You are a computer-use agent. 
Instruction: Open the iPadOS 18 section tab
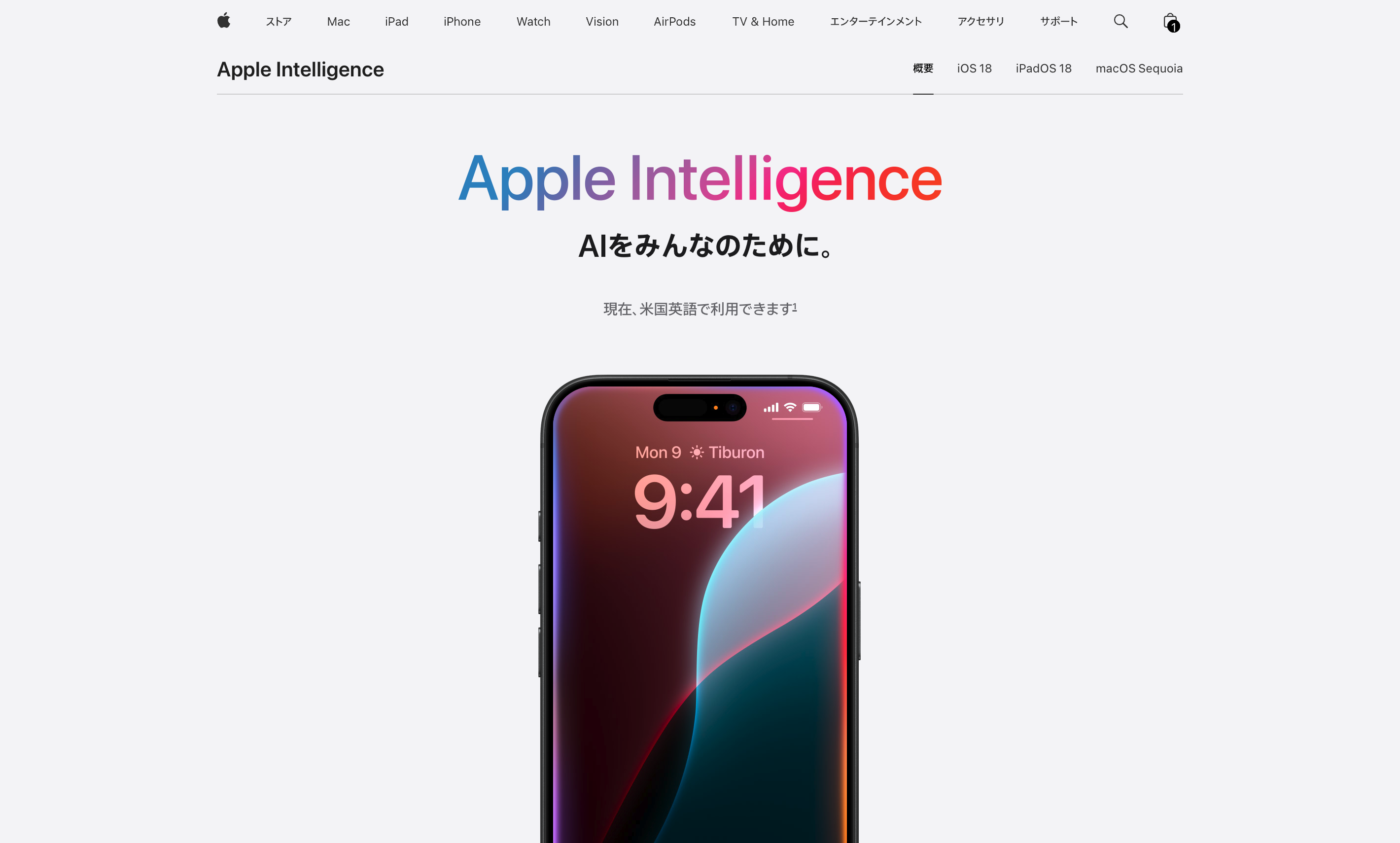[x=1044, y=68]
